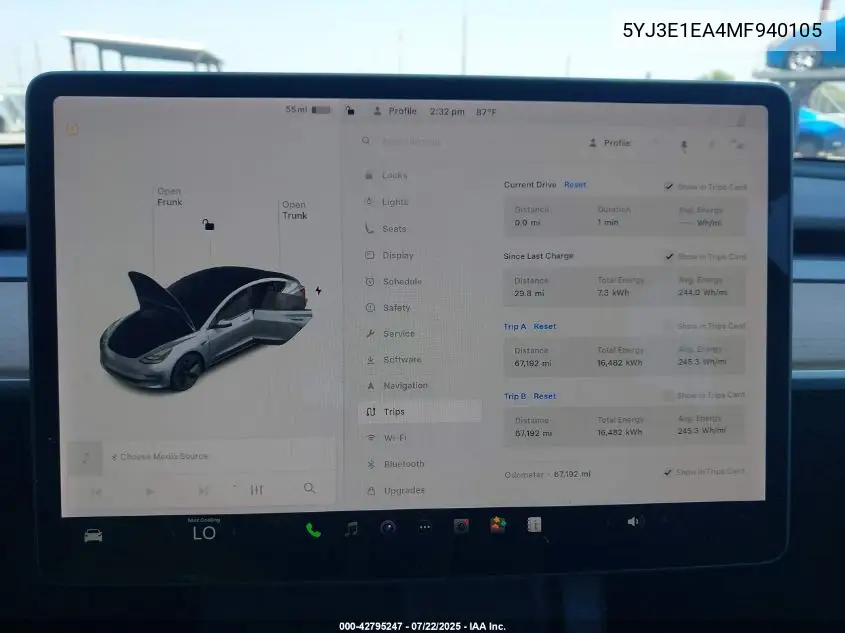This screenshot has height=633, width=845.
Task: Click the Search Settings field
Action: [412, 141]
